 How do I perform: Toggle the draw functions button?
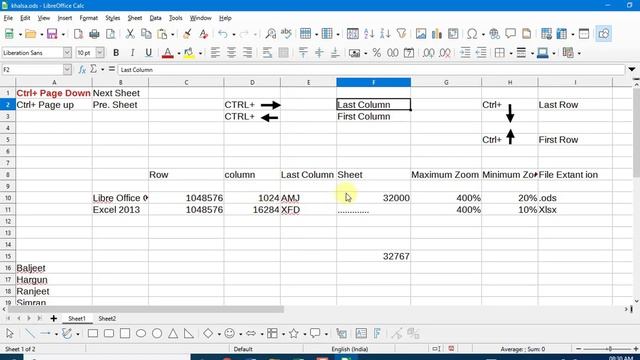point(604,34)
